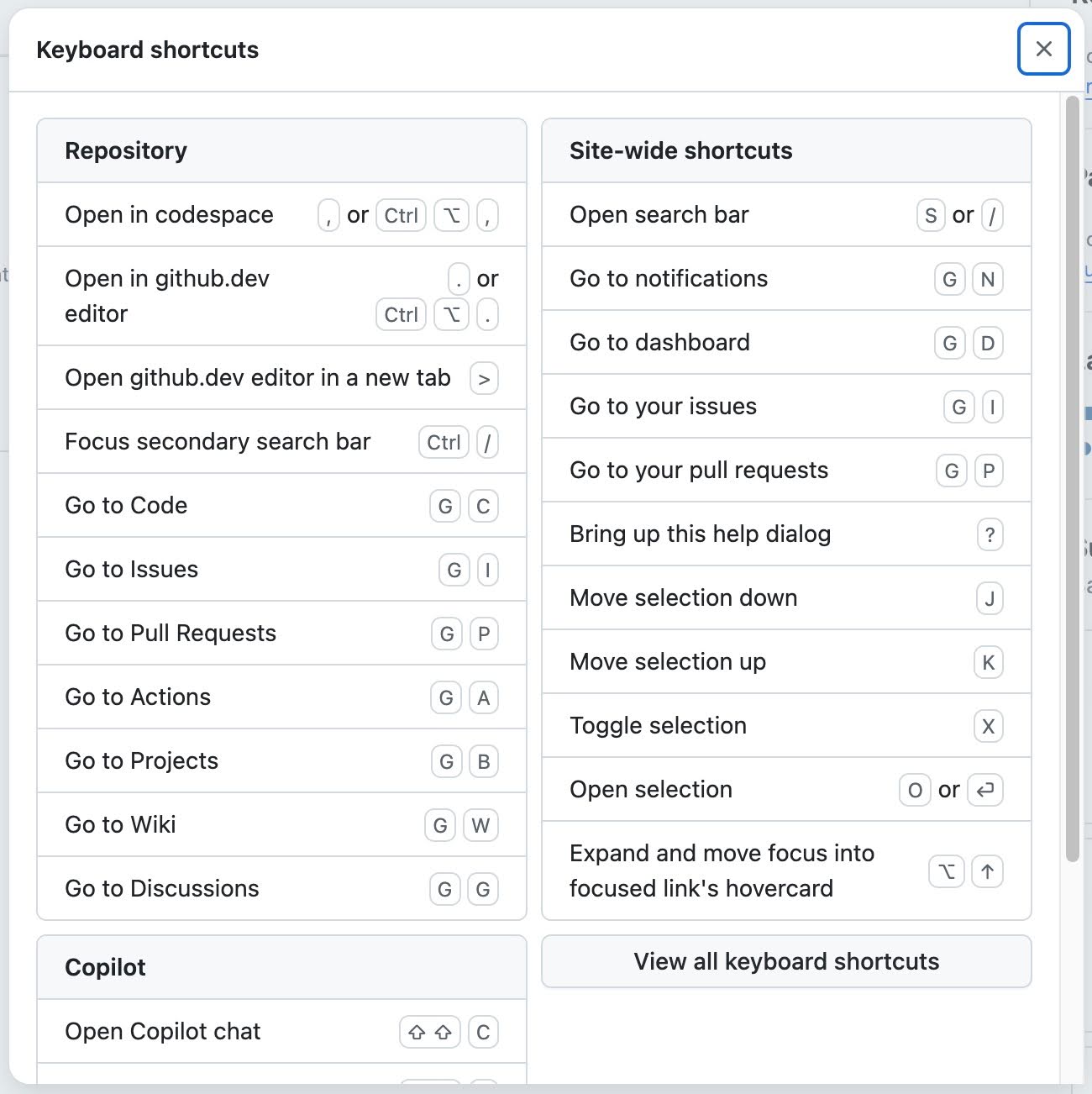Select the Go to notifications row
This screenshot has width=1092, height=1094.
pos(786,279)
